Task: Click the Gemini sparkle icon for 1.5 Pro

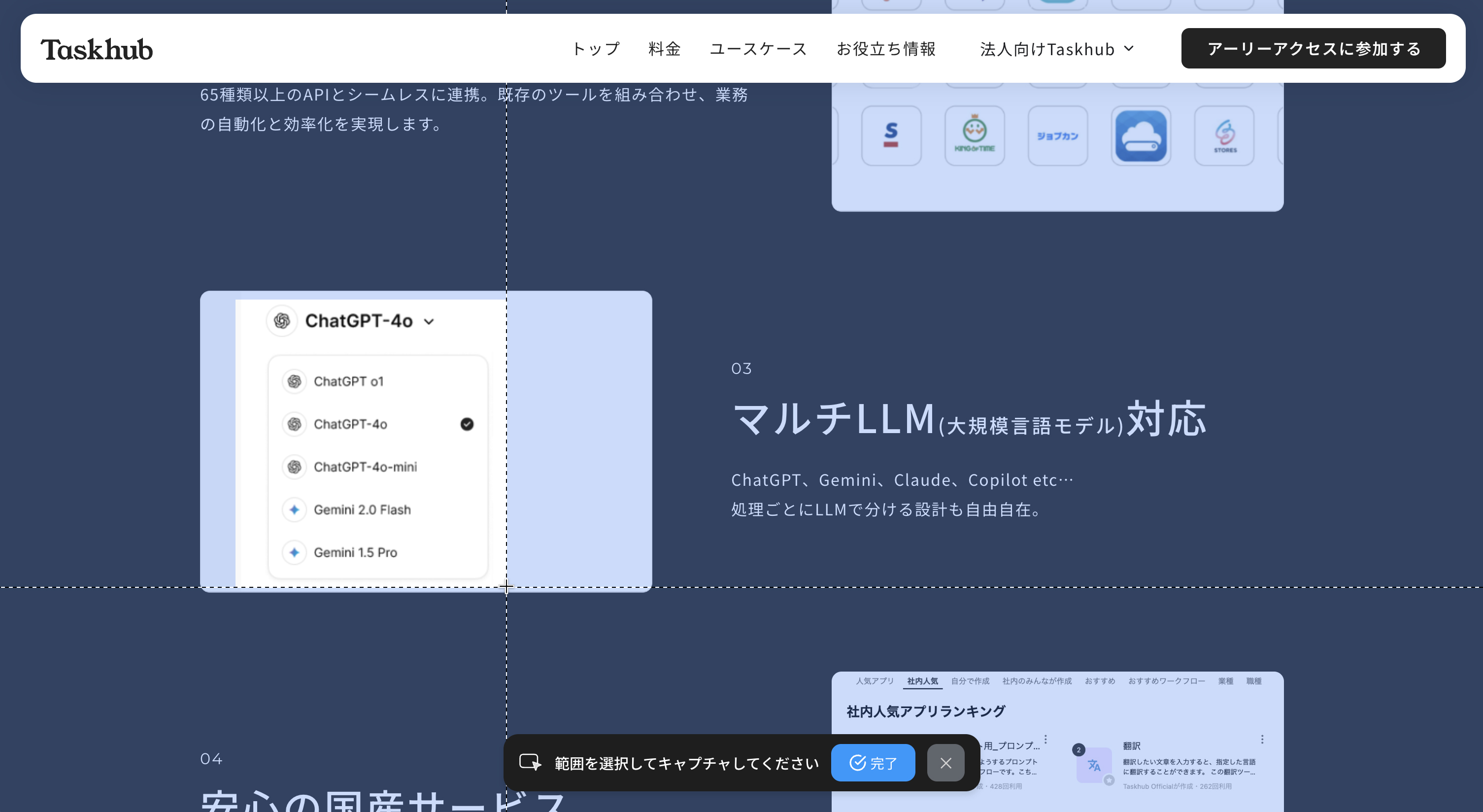Action: click(x=294, y=552)
